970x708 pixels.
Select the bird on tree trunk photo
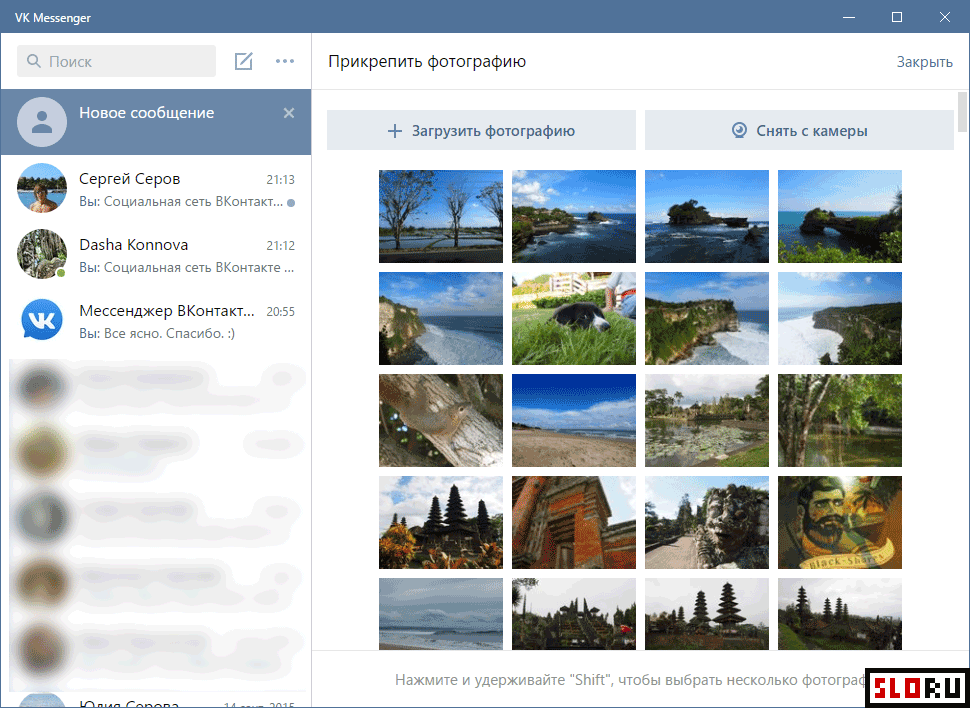pyautogui.click(x=441, y=420)
